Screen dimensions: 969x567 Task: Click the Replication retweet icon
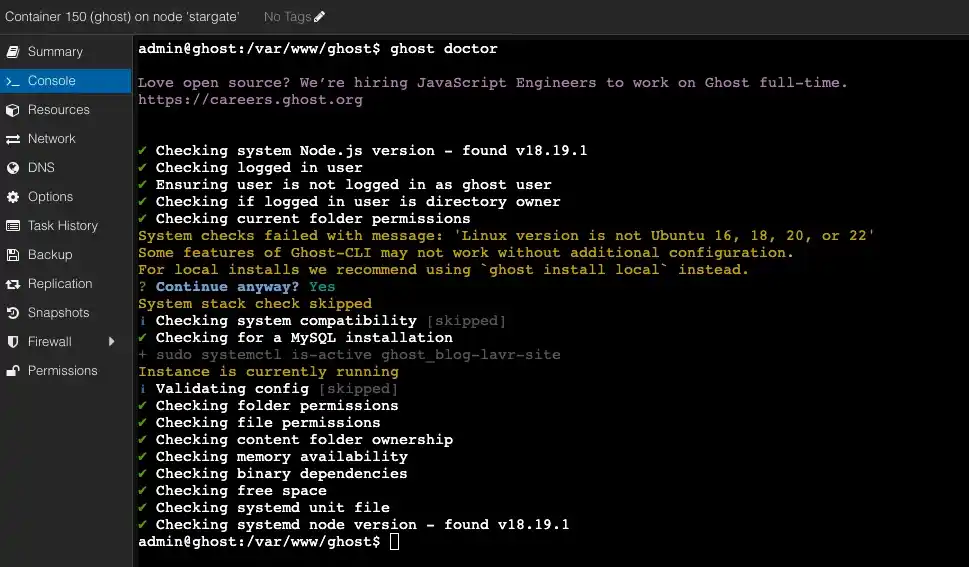tap(12, 284)
